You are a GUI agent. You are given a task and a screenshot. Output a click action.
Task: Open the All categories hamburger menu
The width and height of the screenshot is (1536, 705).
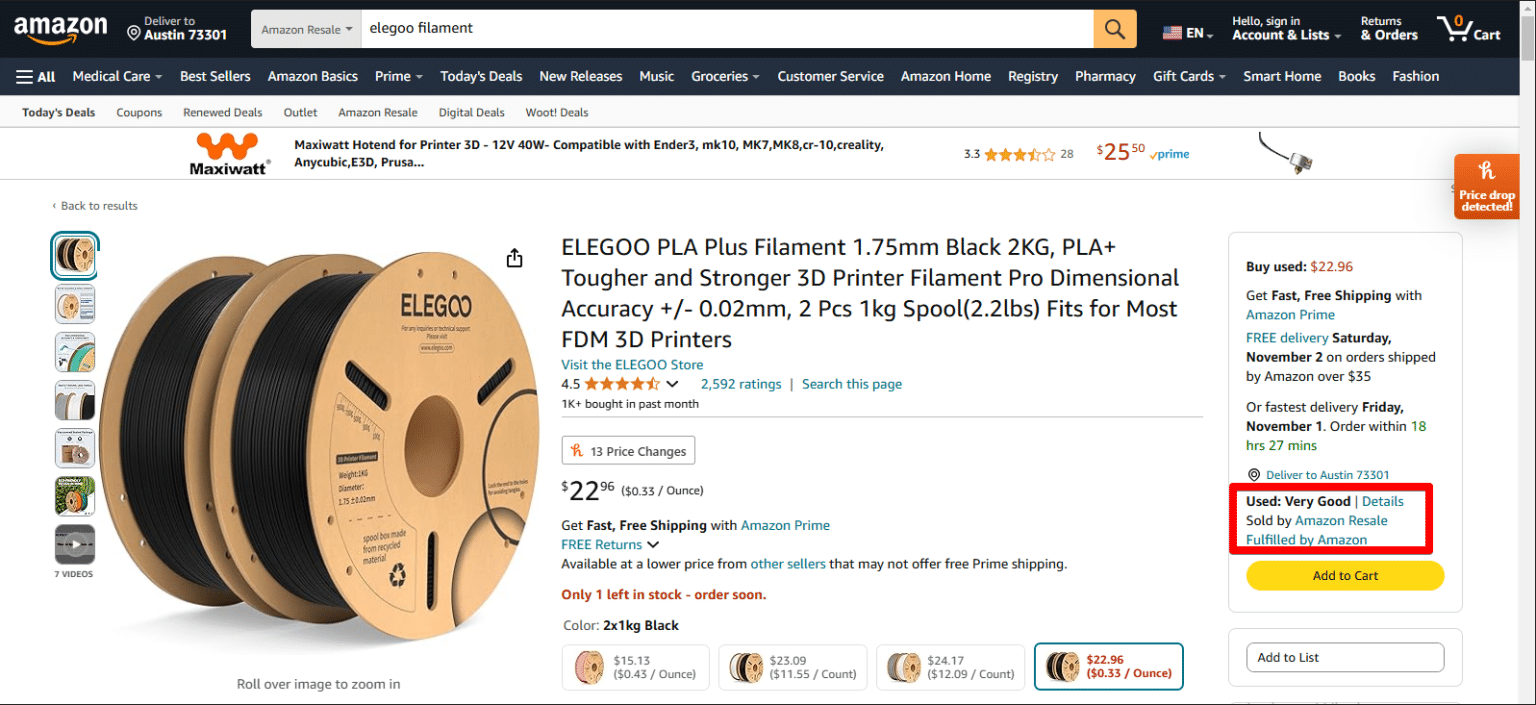point(35,76)
